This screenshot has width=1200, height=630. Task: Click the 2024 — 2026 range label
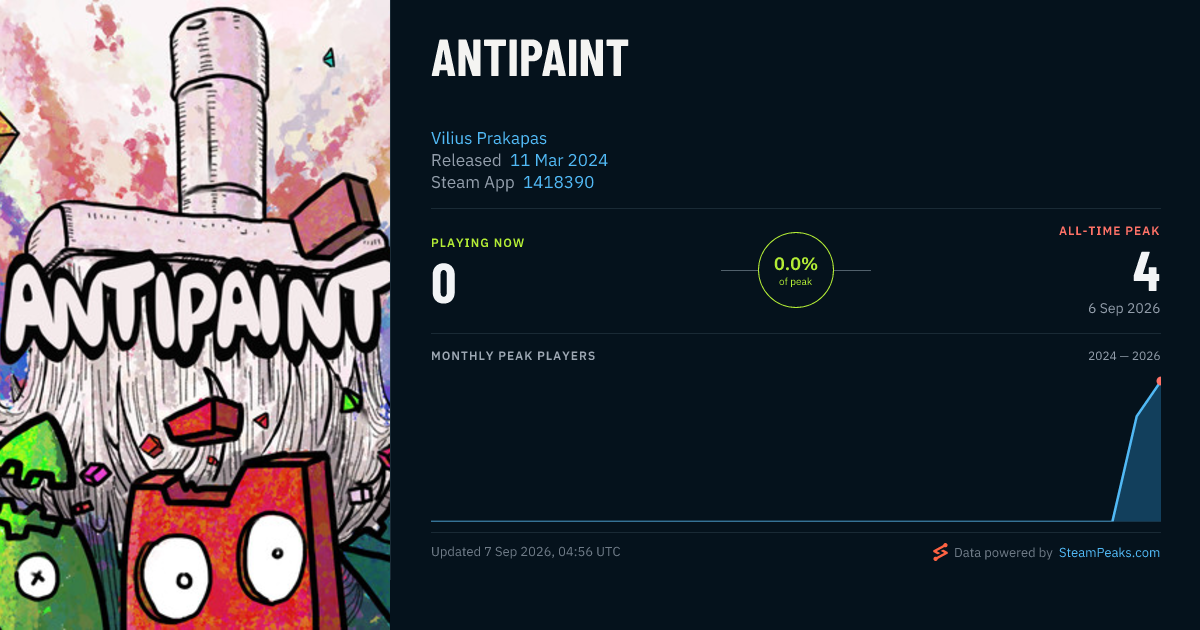tap(1124, 356)
